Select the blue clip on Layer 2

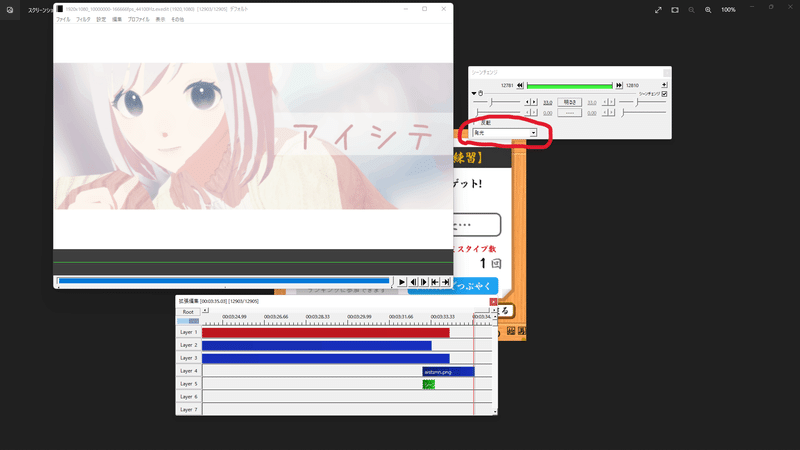point(316,345)
